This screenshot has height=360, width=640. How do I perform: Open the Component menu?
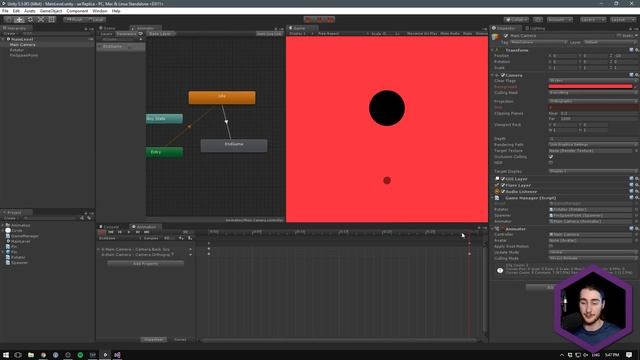[77, 11]
